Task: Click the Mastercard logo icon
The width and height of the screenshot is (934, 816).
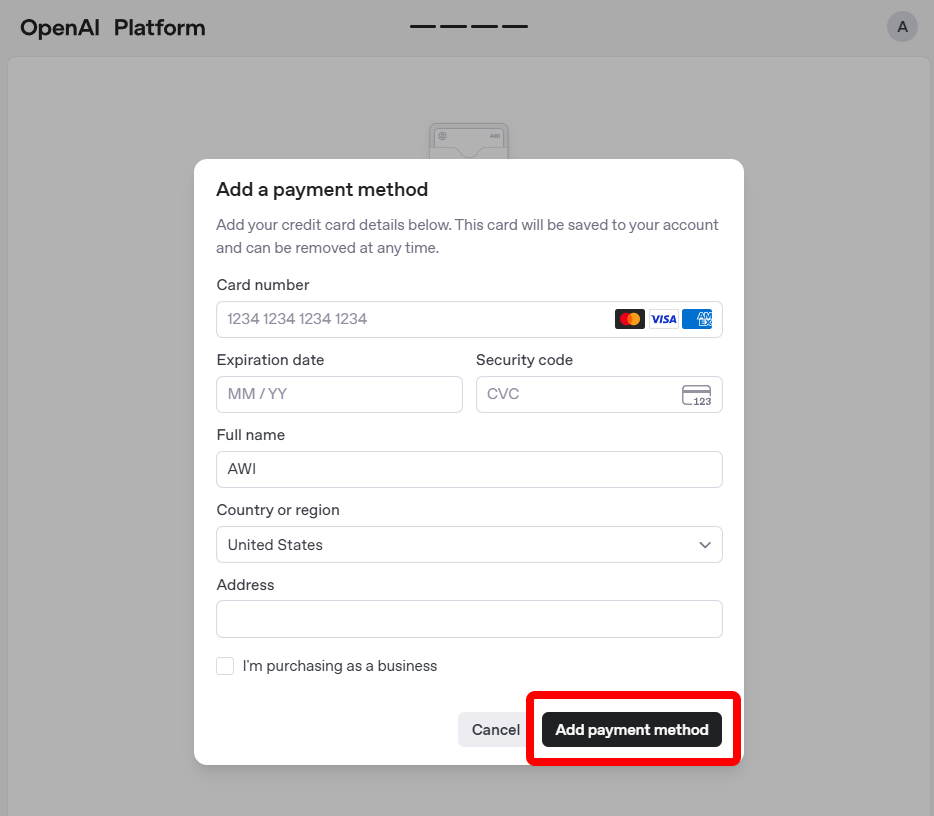Action: pos(630,319)
